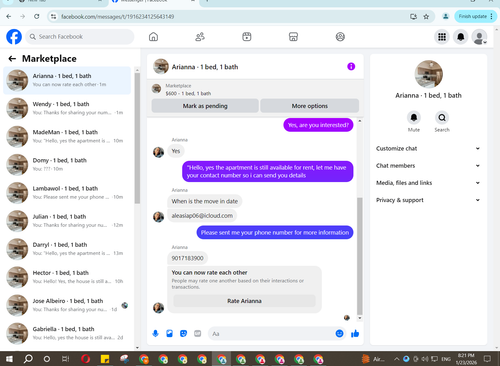
Task: Go back using the Marketplace back arrow
Action: (x=12, y=59)
